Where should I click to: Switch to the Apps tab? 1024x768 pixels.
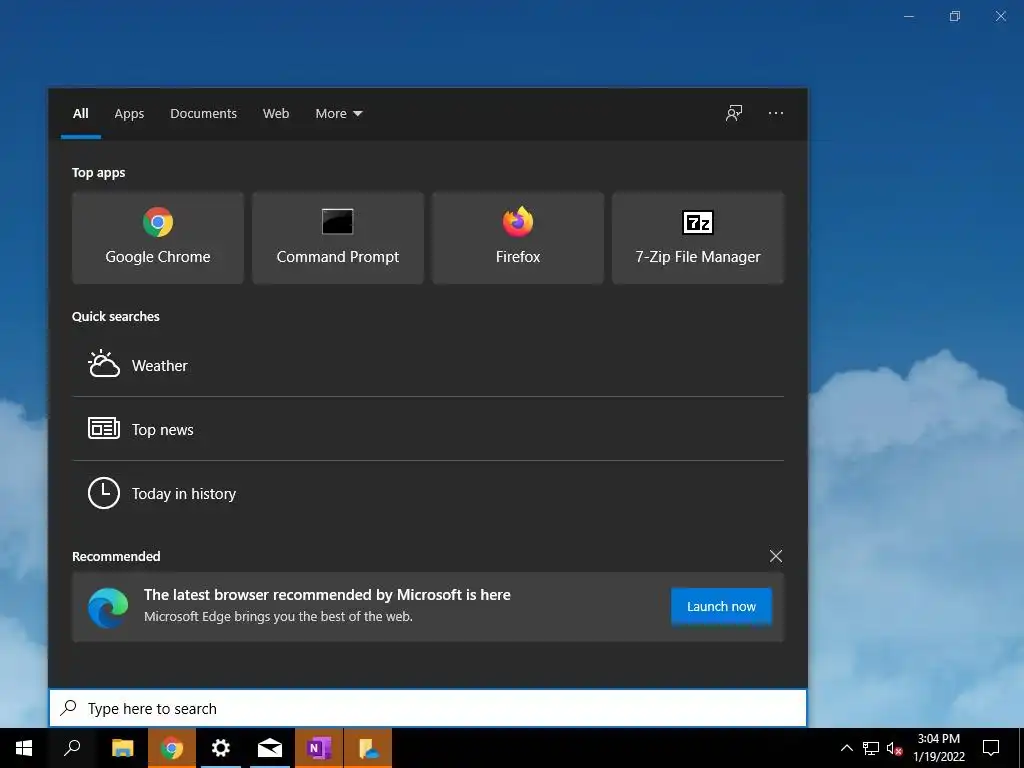click(129, 113)
